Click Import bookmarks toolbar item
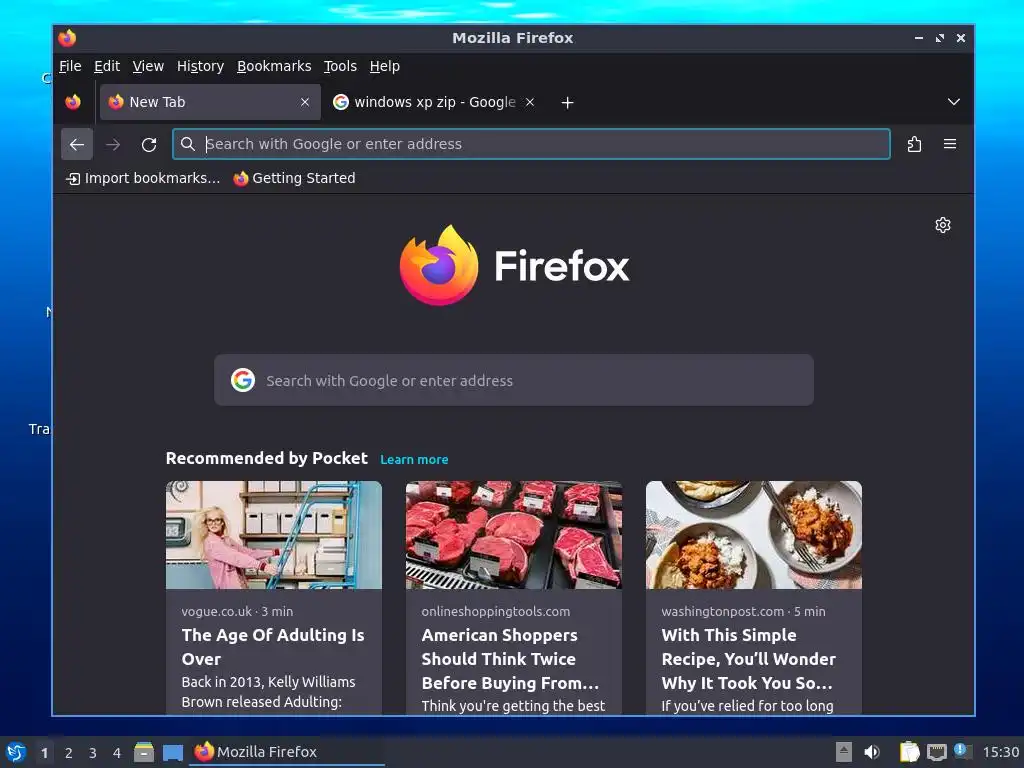The width and height of the screenshot is (1024, 768). point(143,178)
